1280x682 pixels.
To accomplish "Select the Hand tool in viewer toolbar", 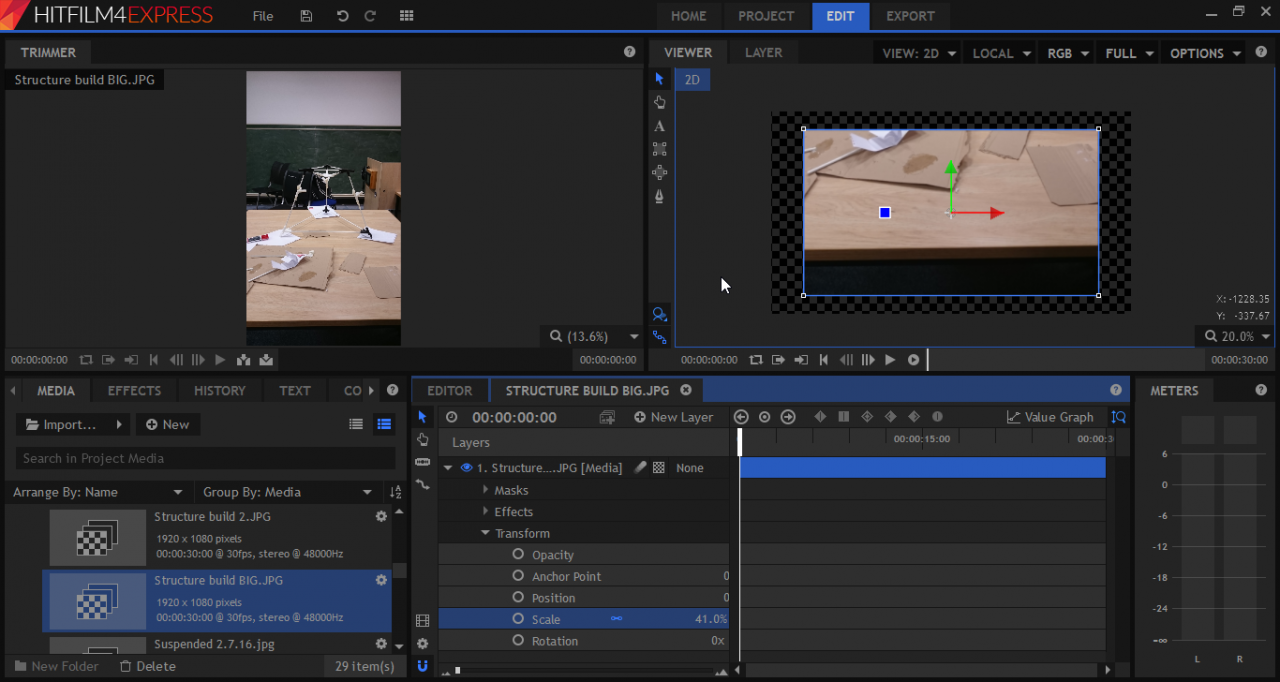I will 659,102.
